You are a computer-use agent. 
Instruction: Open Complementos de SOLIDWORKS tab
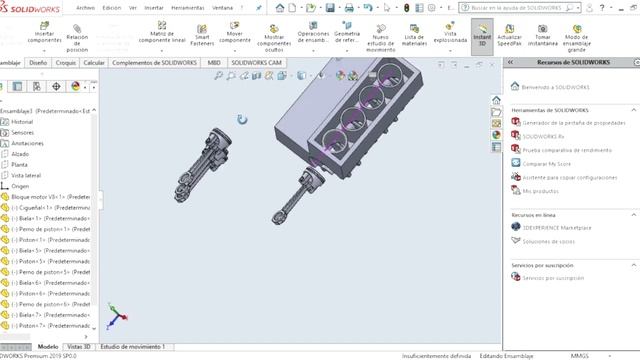(x=154, y=63)
